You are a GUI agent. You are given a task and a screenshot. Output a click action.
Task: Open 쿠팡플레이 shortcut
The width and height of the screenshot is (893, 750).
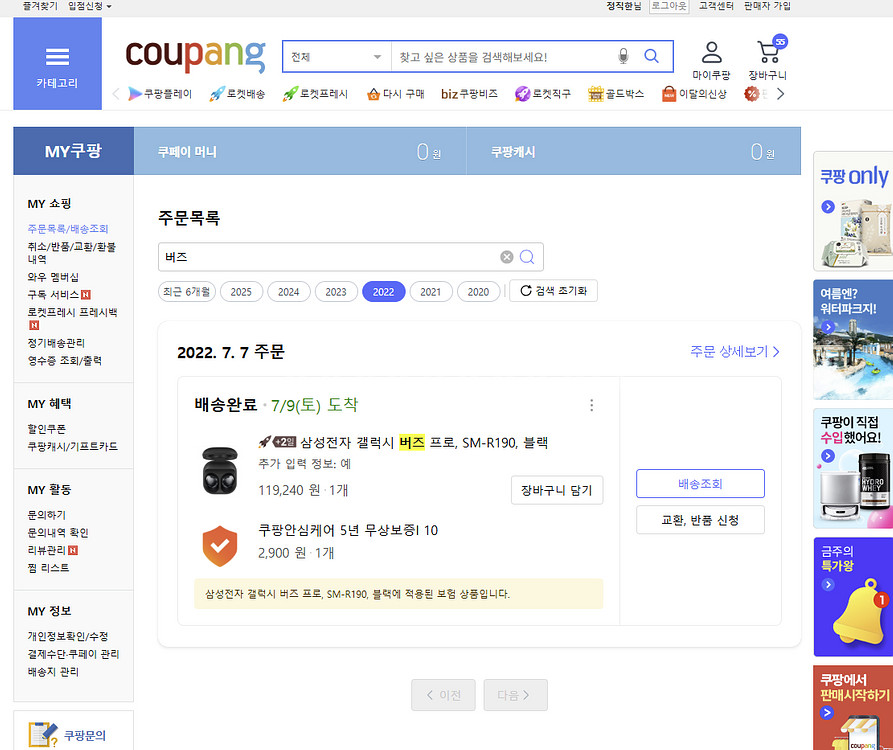[160, 94]
